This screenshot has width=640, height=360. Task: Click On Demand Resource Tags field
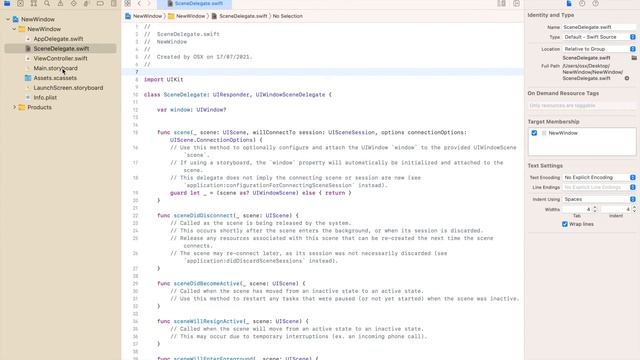[582, 106]
